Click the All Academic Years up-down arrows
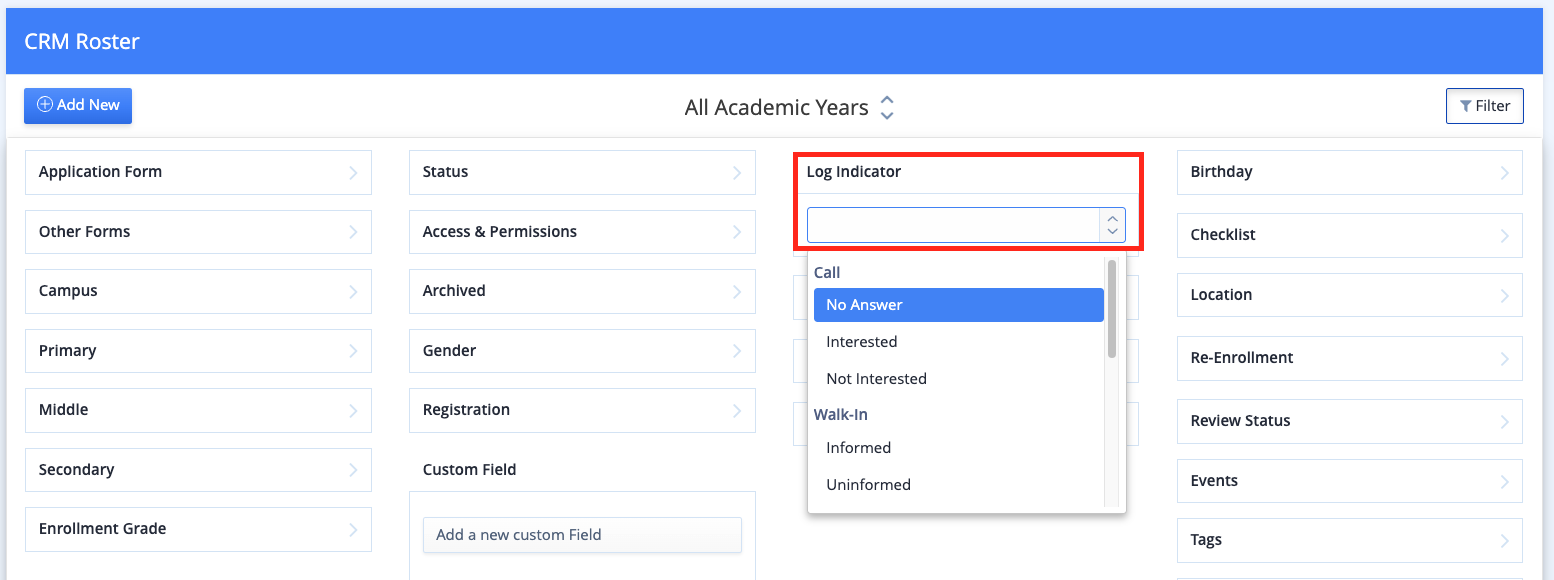 pos(886,107)
